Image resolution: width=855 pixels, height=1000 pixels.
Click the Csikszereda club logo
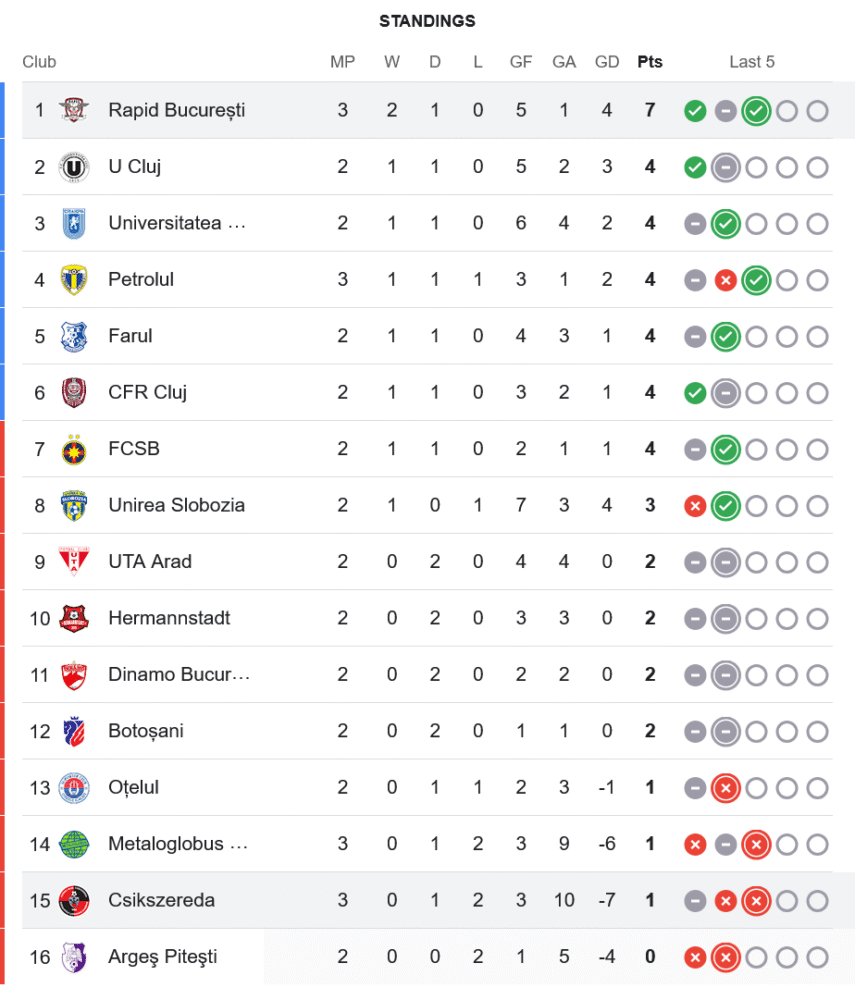[x=74, y=900]
